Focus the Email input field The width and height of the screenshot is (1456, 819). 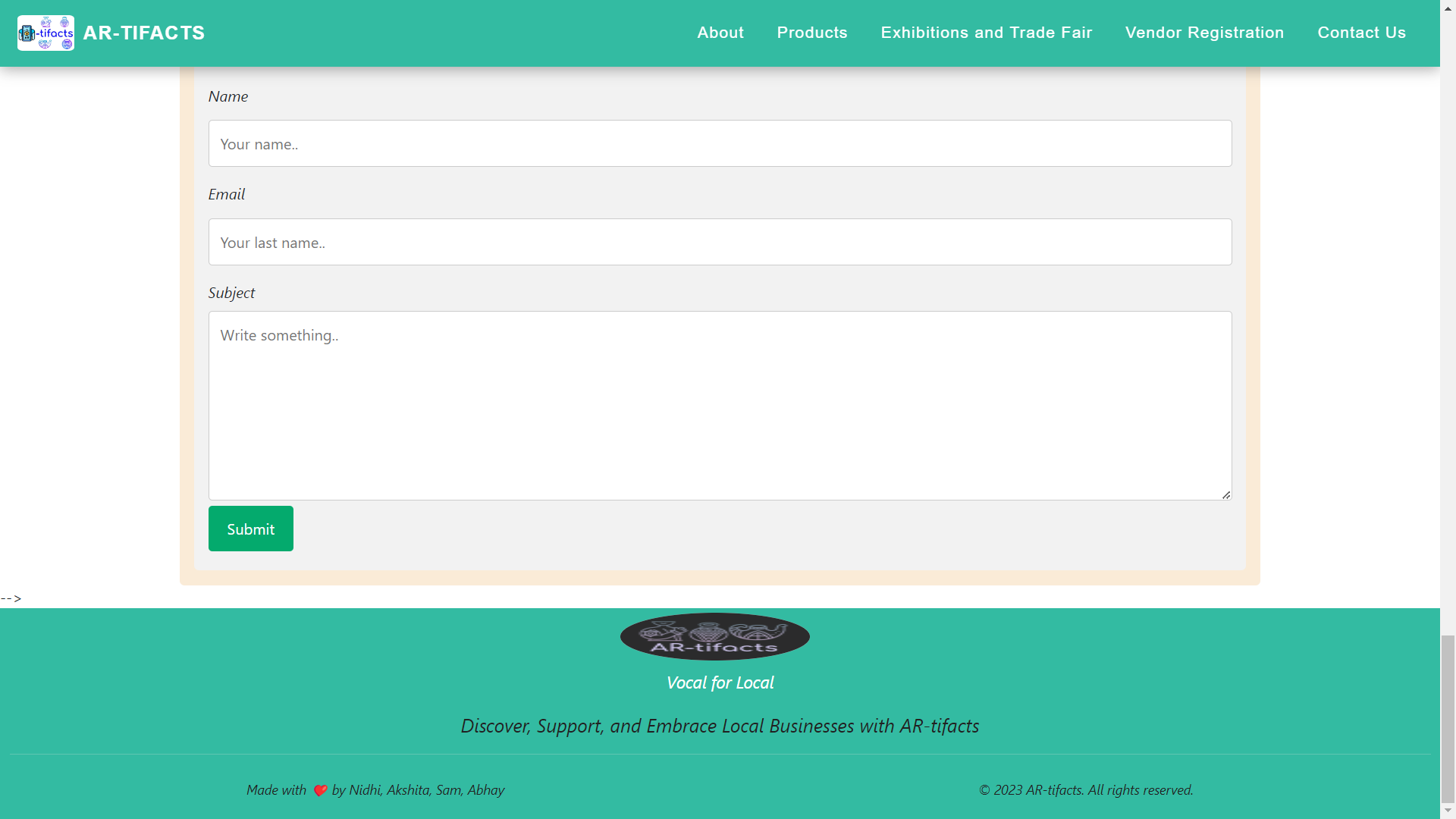coord(720,242)
